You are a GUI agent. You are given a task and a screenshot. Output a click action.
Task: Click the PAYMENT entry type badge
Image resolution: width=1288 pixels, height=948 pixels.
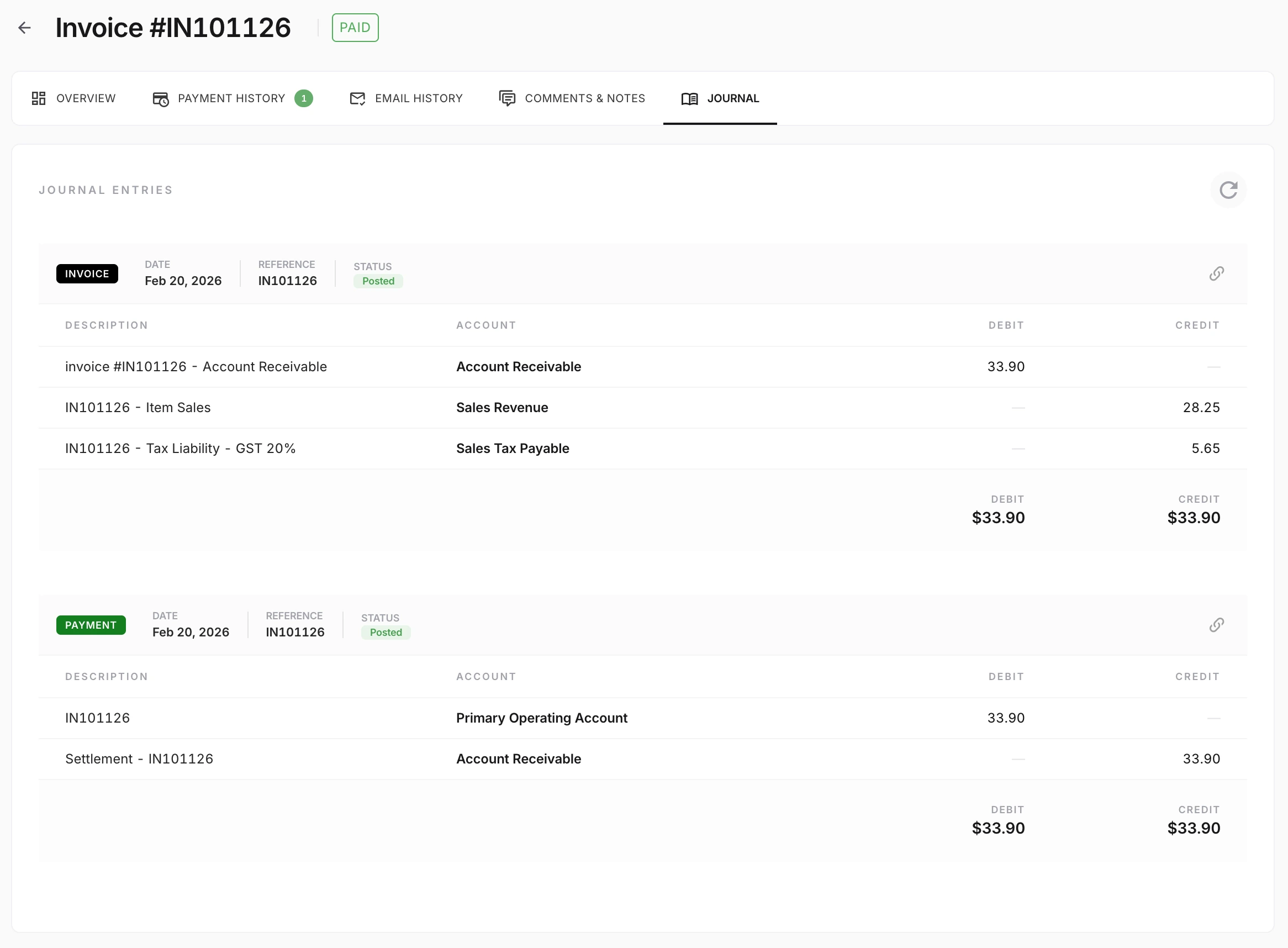pos(91,625)
